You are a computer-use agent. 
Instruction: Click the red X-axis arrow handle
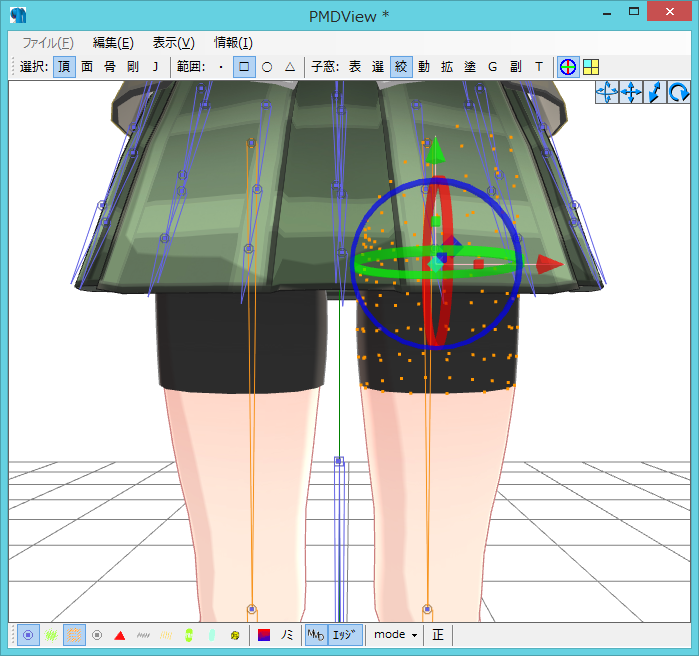(x=551, y=264)
